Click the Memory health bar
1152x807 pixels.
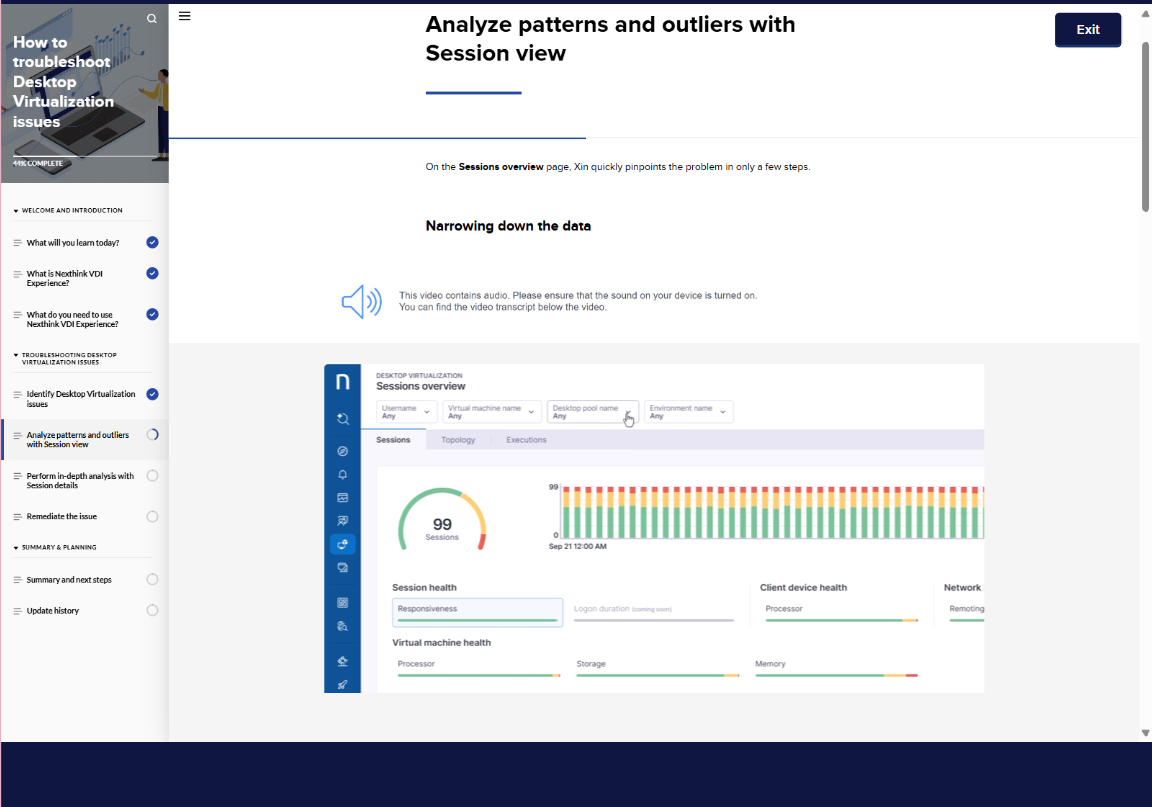point(836,675)
